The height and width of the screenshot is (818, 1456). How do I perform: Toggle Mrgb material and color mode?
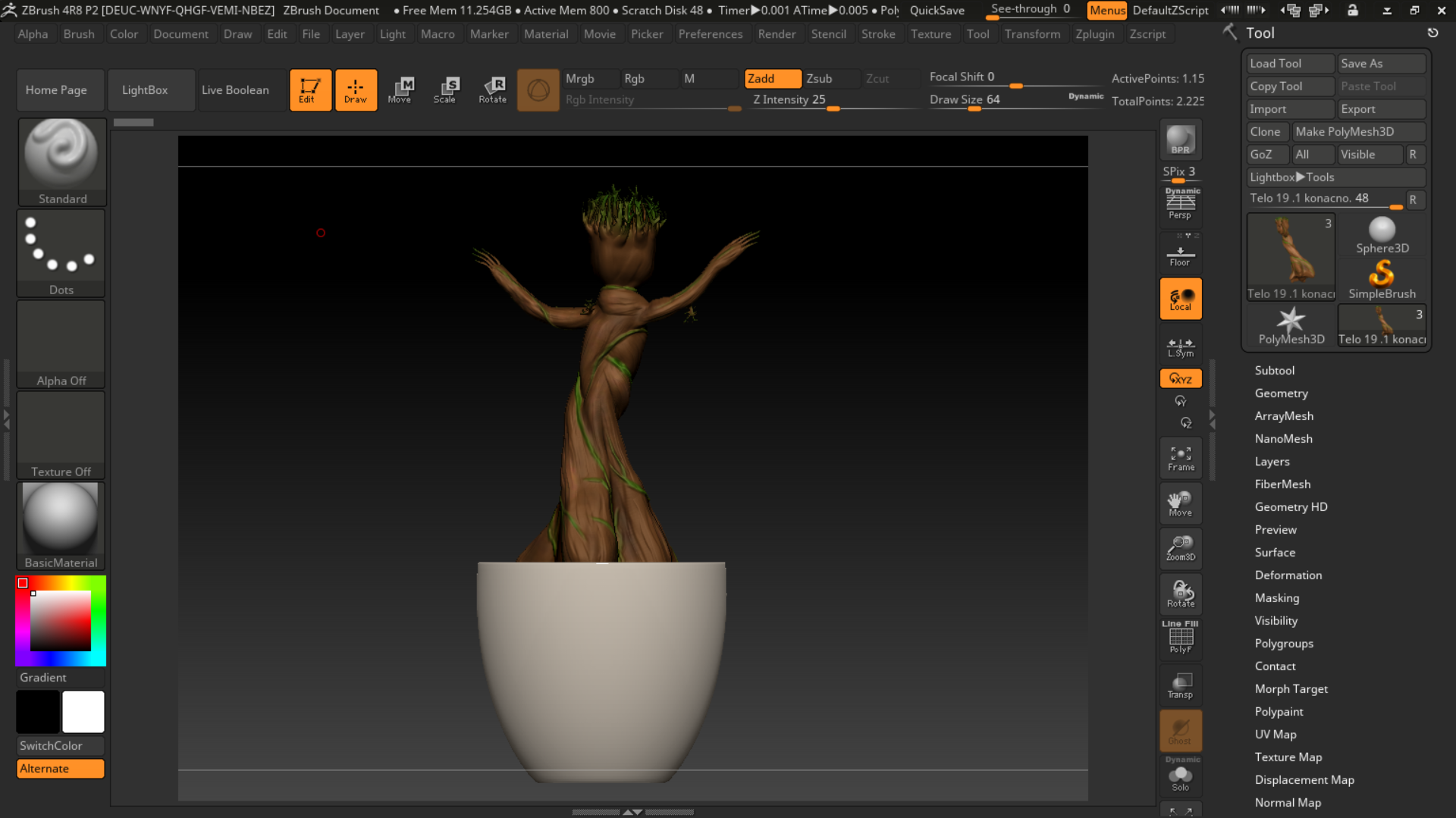pyautogui.click(x=591, y=79)
